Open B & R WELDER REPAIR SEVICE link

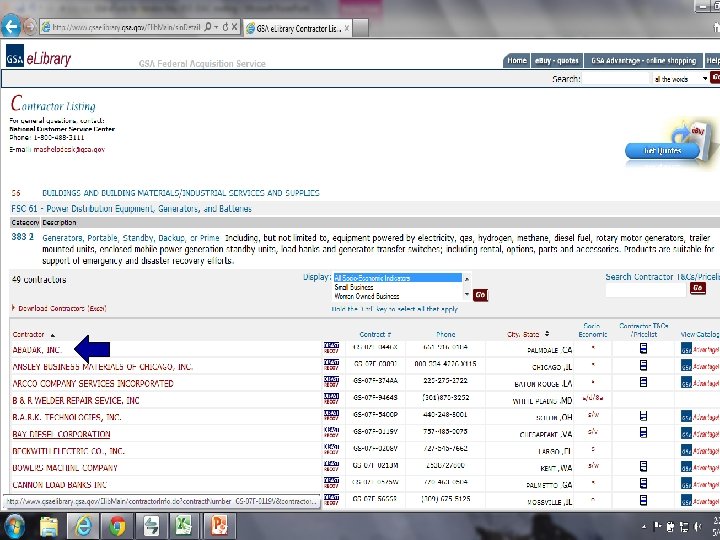(x=76, y=400)
